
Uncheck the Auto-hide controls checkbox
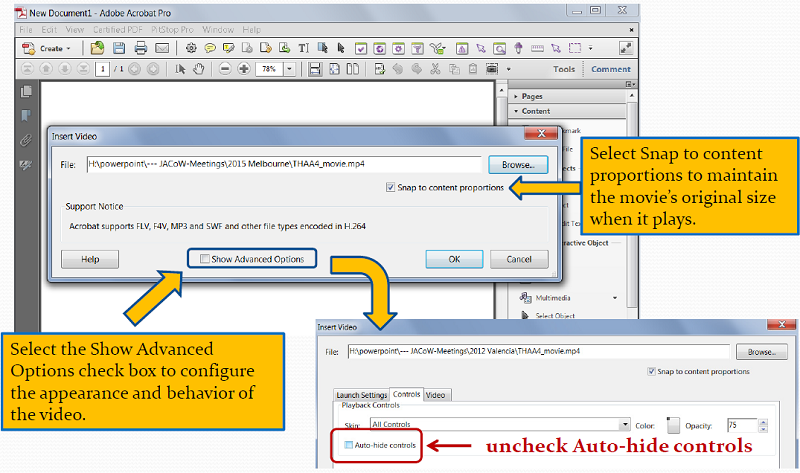[347, 444]
